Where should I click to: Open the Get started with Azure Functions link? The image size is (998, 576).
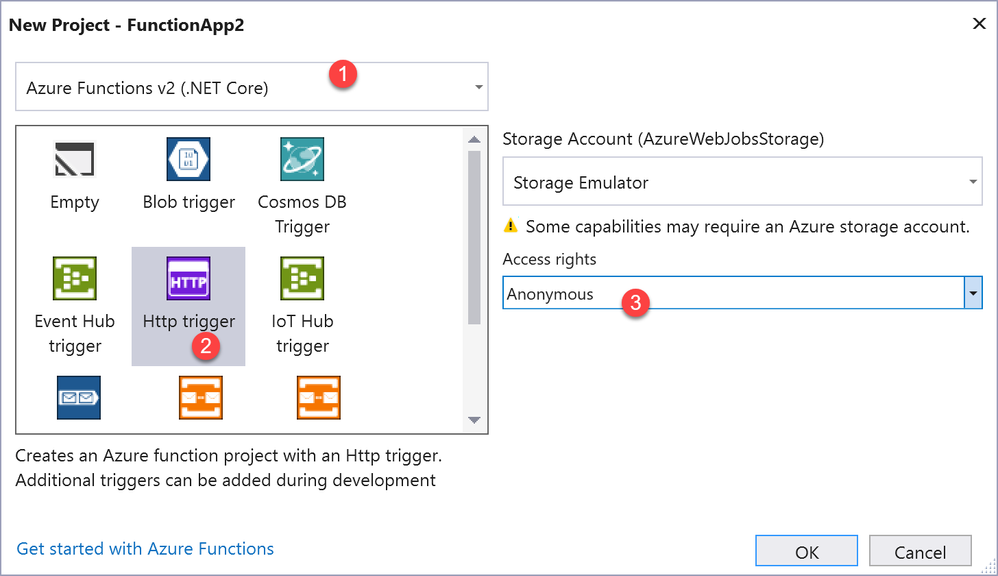pos(145,548)
